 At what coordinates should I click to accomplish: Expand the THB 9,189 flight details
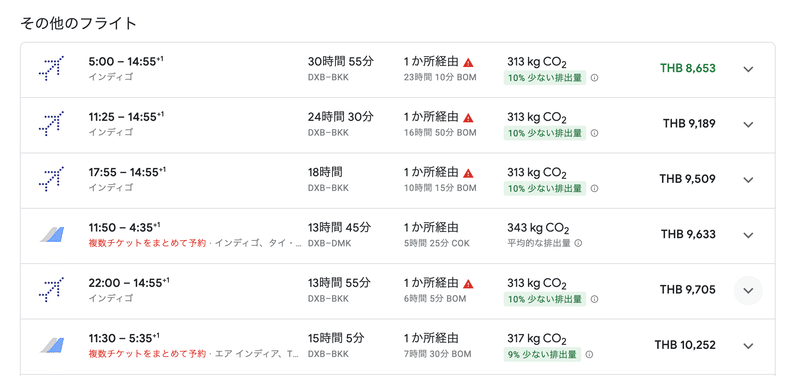point(748,124)
